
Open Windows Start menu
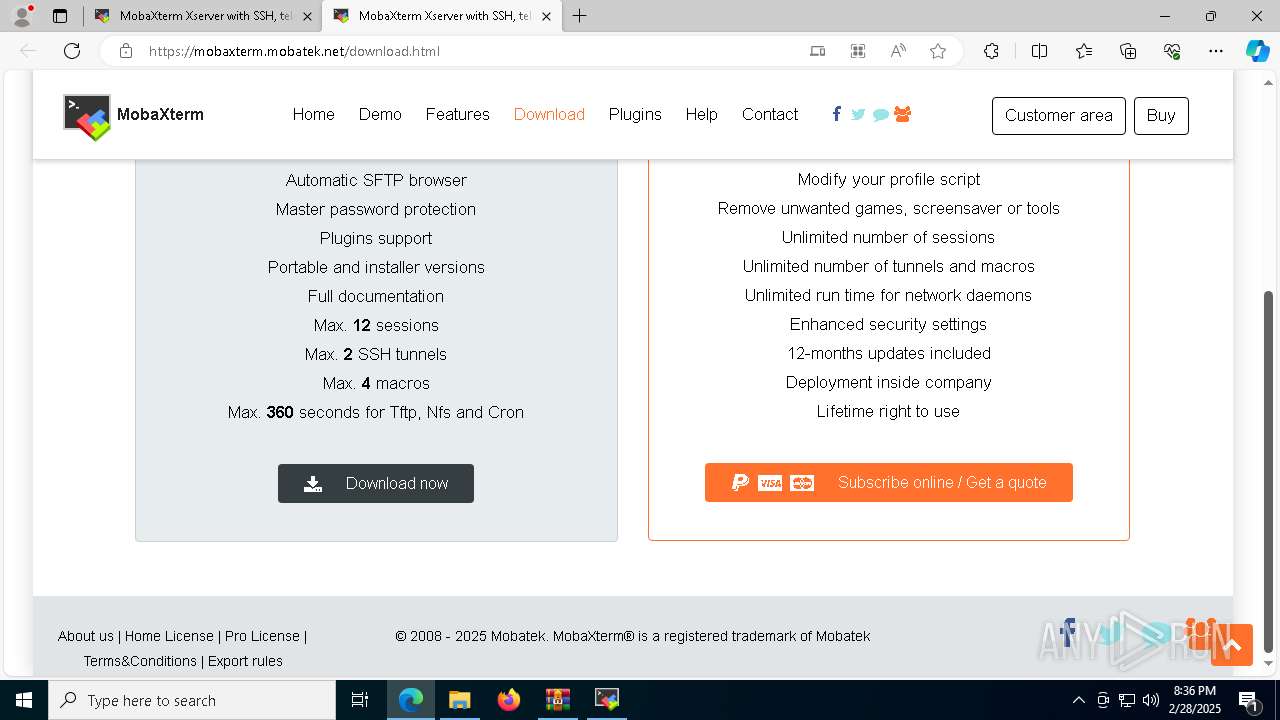(x=24, y=700)
